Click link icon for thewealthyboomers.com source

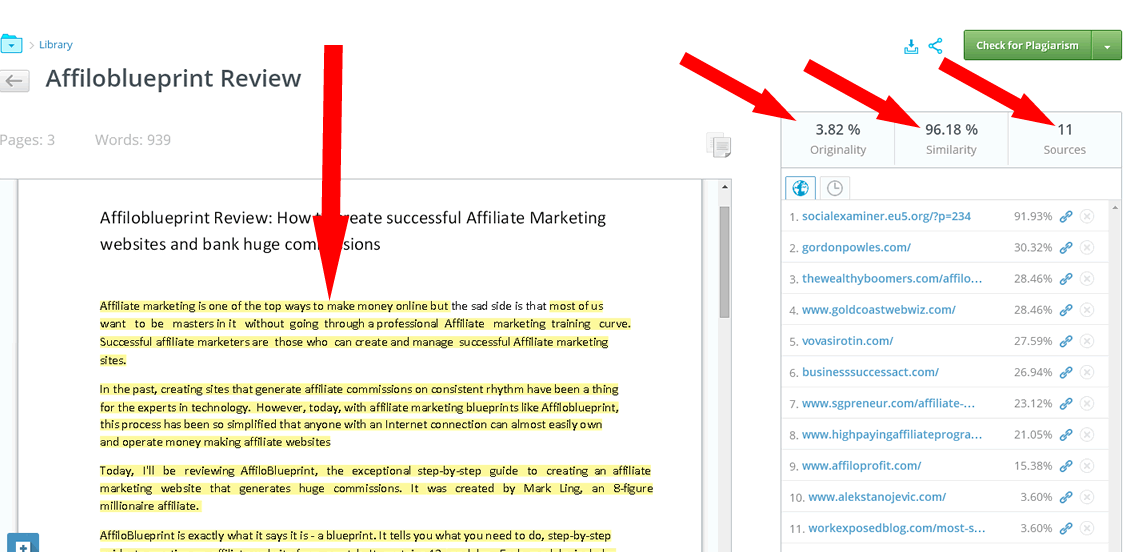pos(1066,279)
